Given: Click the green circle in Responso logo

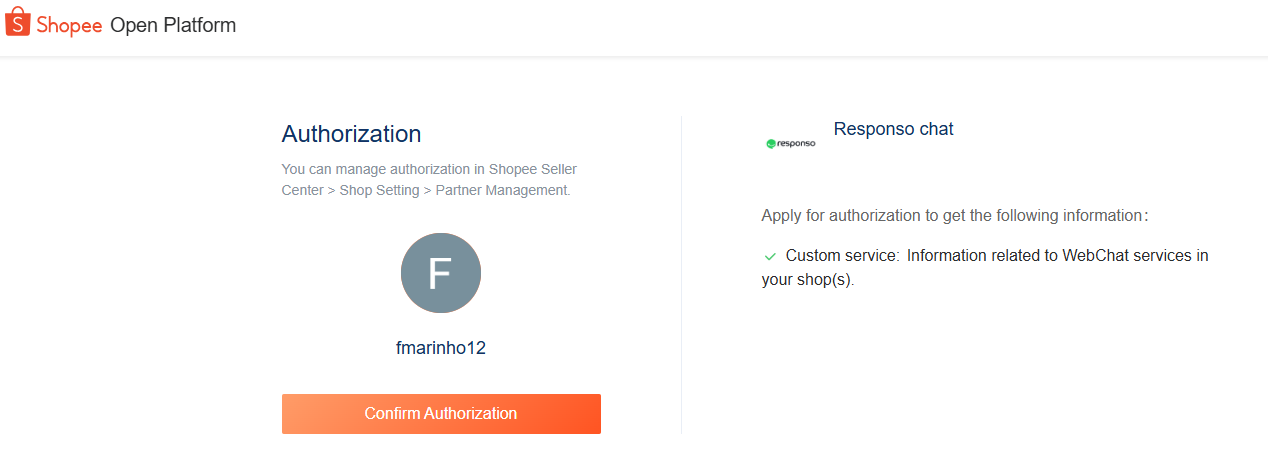Looking at the screenshot, I should tap(771, 144).
